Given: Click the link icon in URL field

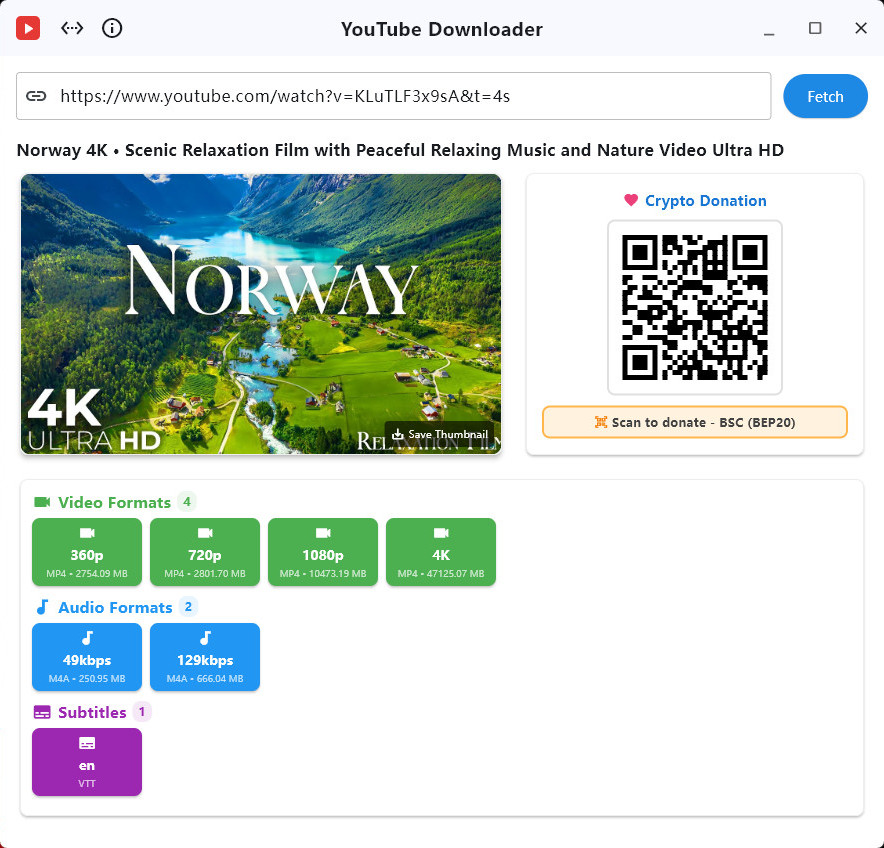Looking at the screenshot, I should click(x=37, y=96).
